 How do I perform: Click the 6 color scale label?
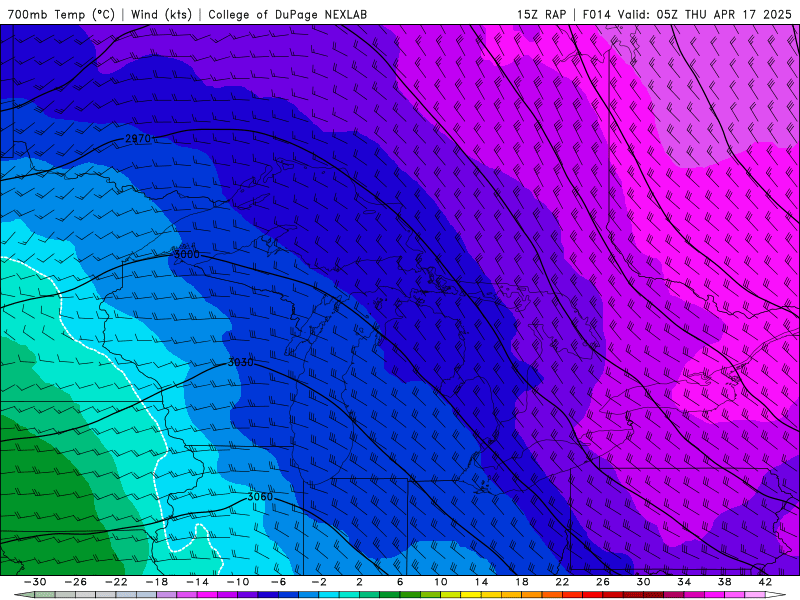400,582
